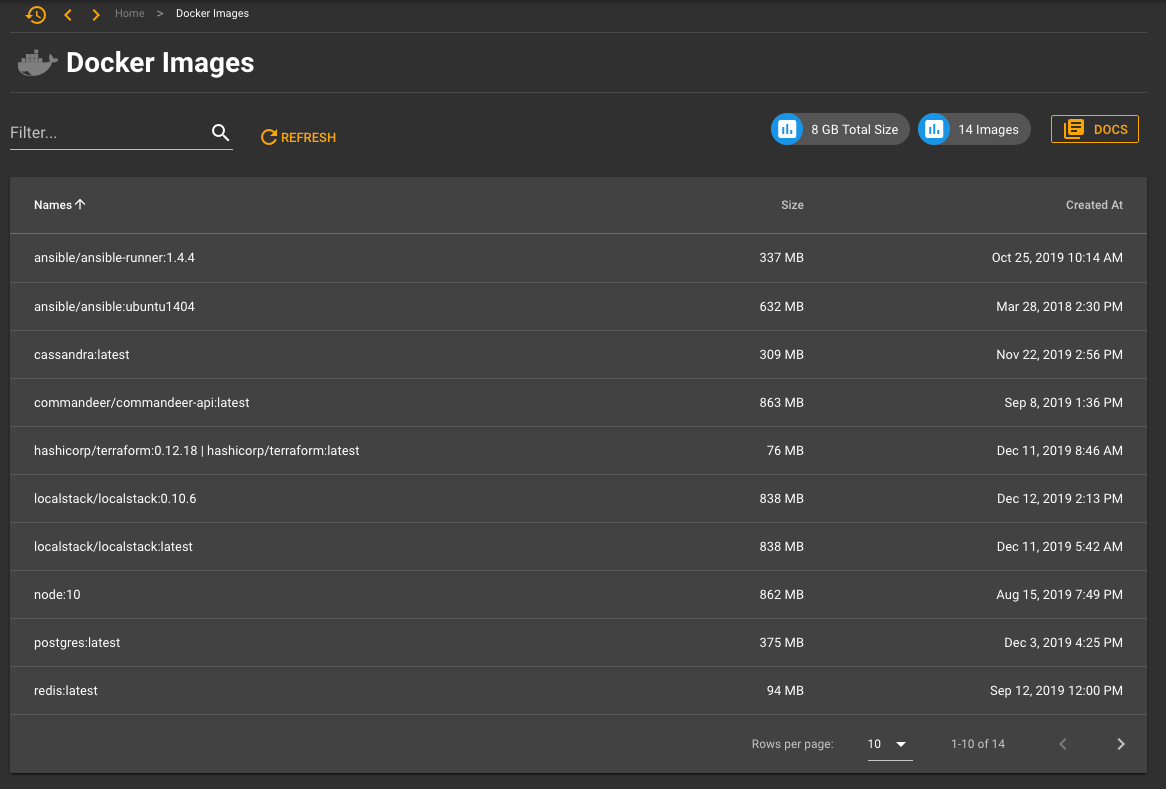
Task: Select the 8 GB Total Size chip
Action: tap(840, 129)
